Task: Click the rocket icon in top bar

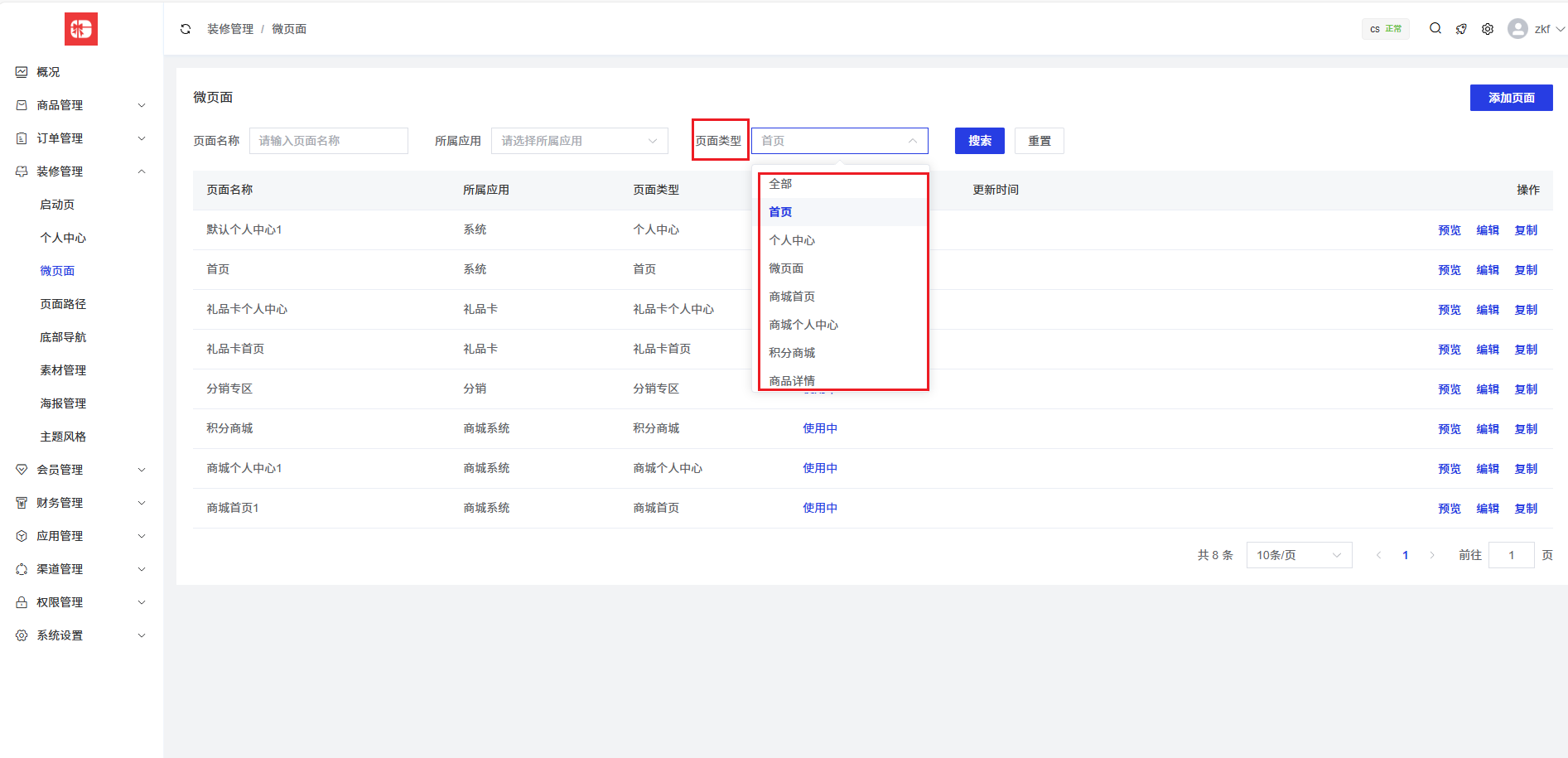Action: (1461, 29)
